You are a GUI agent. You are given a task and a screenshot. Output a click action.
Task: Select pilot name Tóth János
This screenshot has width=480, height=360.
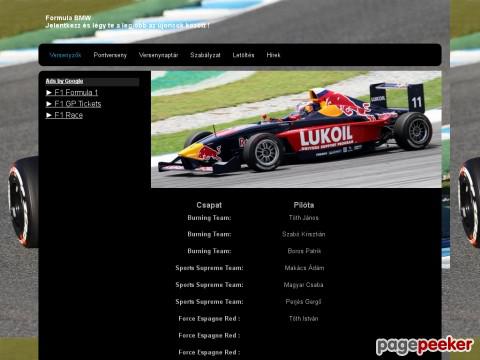coord(304,218)
